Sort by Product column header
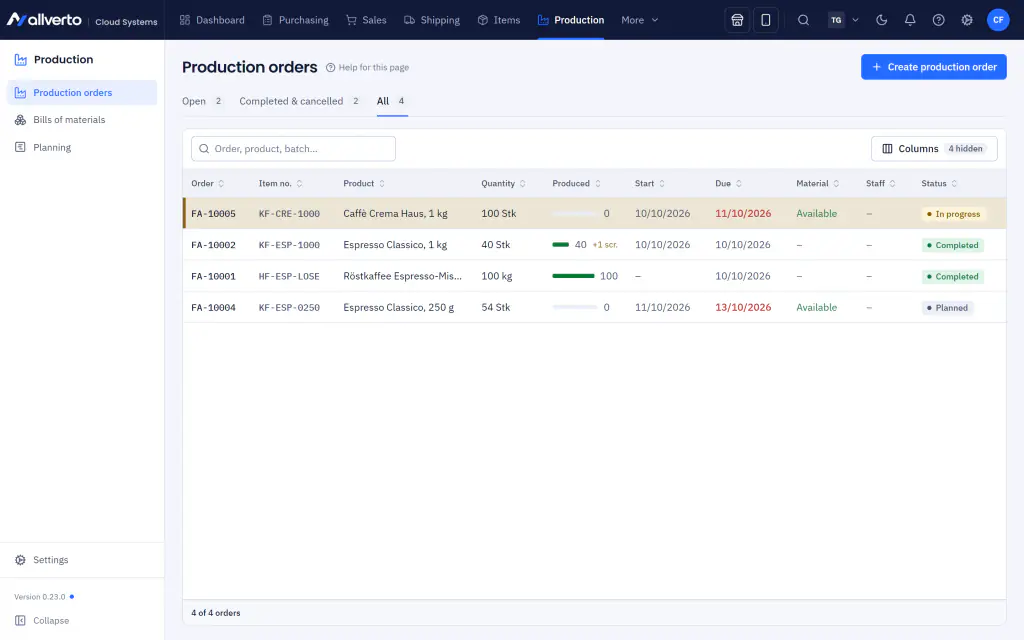This screenshot has height=640, width=1024. (364, 184)
